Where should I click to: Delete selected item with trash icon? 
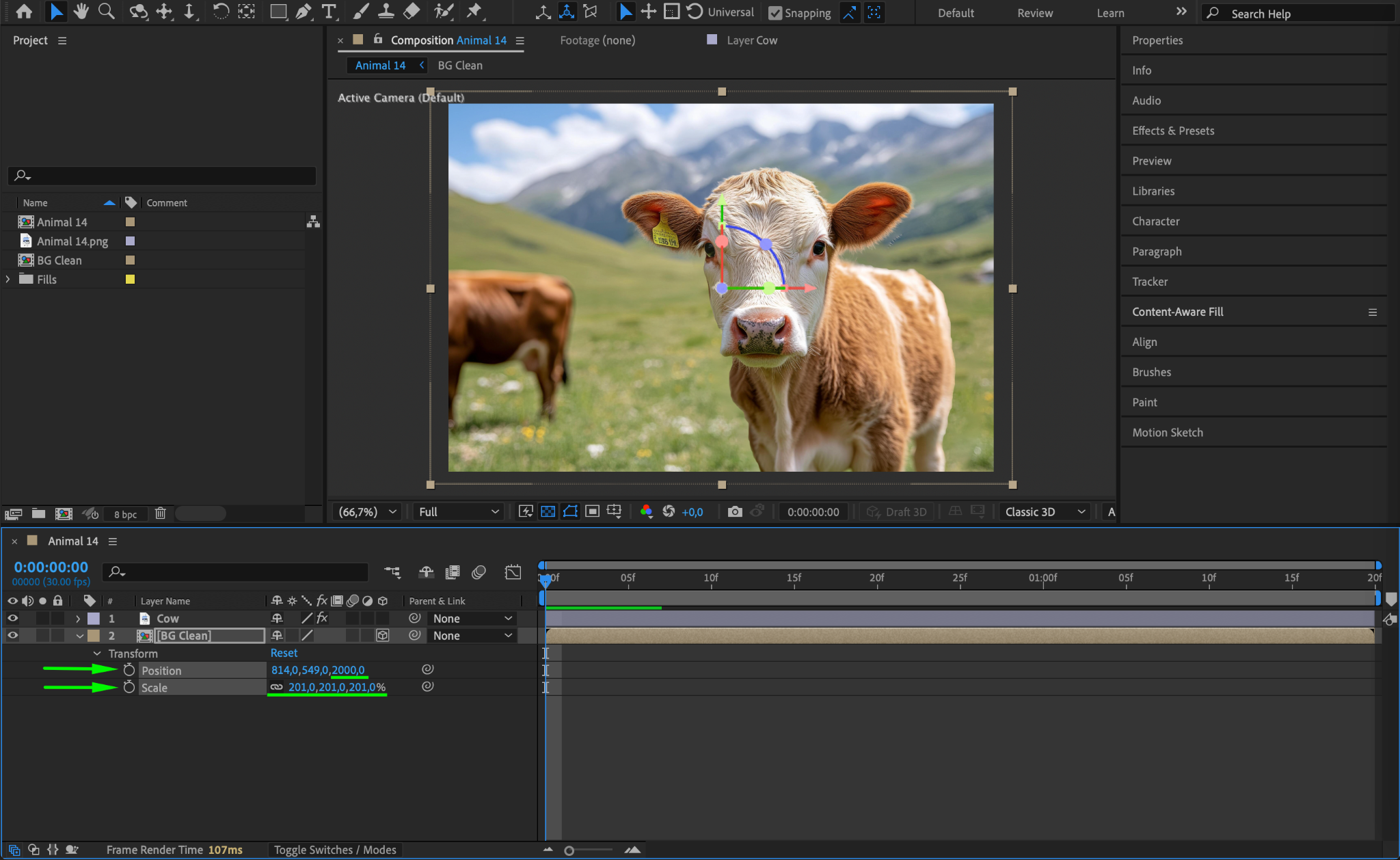pyautogui.click(x=161, y=513)
